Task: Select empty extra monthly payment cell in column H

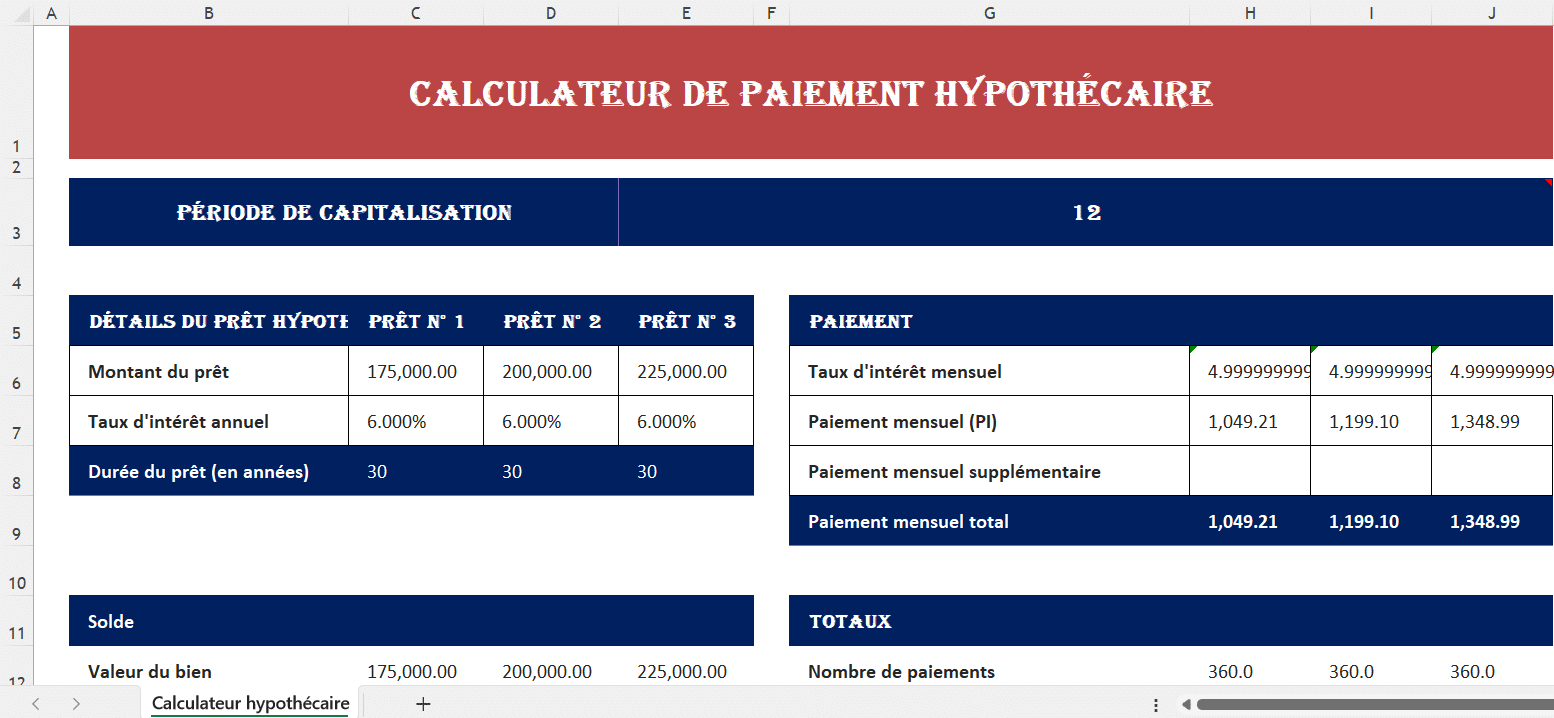Action: click(x=1249, y=472)
